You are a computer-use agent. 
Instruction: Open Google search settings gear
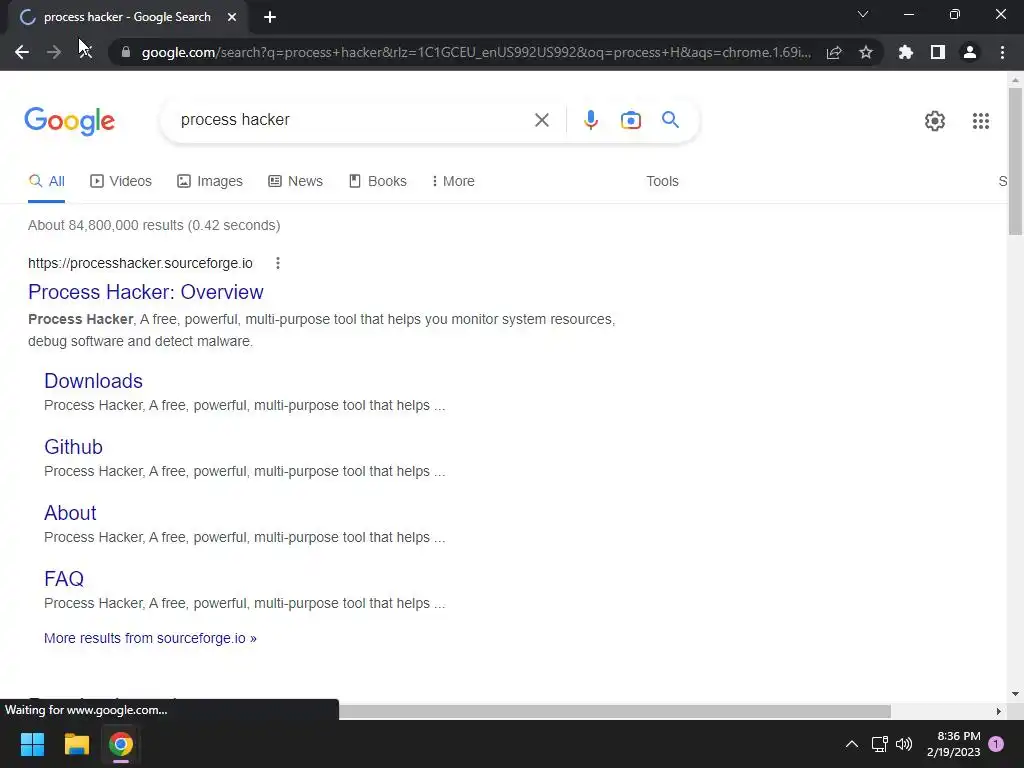point(935,121)
